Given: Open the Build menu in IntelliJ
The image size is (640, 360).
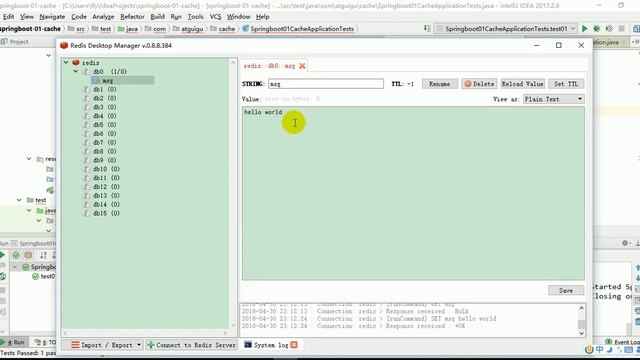Looking at the screenshot, I should pos(158,17).
